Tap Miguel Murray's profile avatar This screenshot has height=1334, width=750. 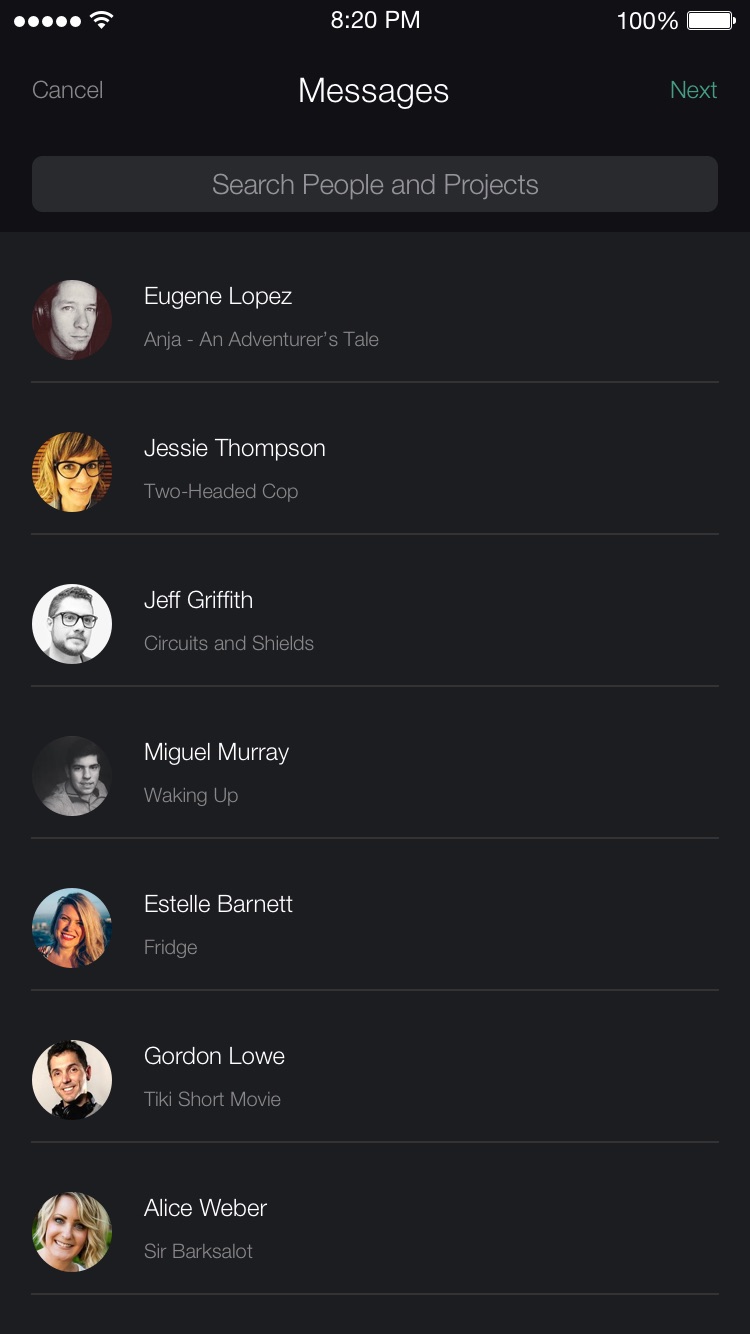72,776
